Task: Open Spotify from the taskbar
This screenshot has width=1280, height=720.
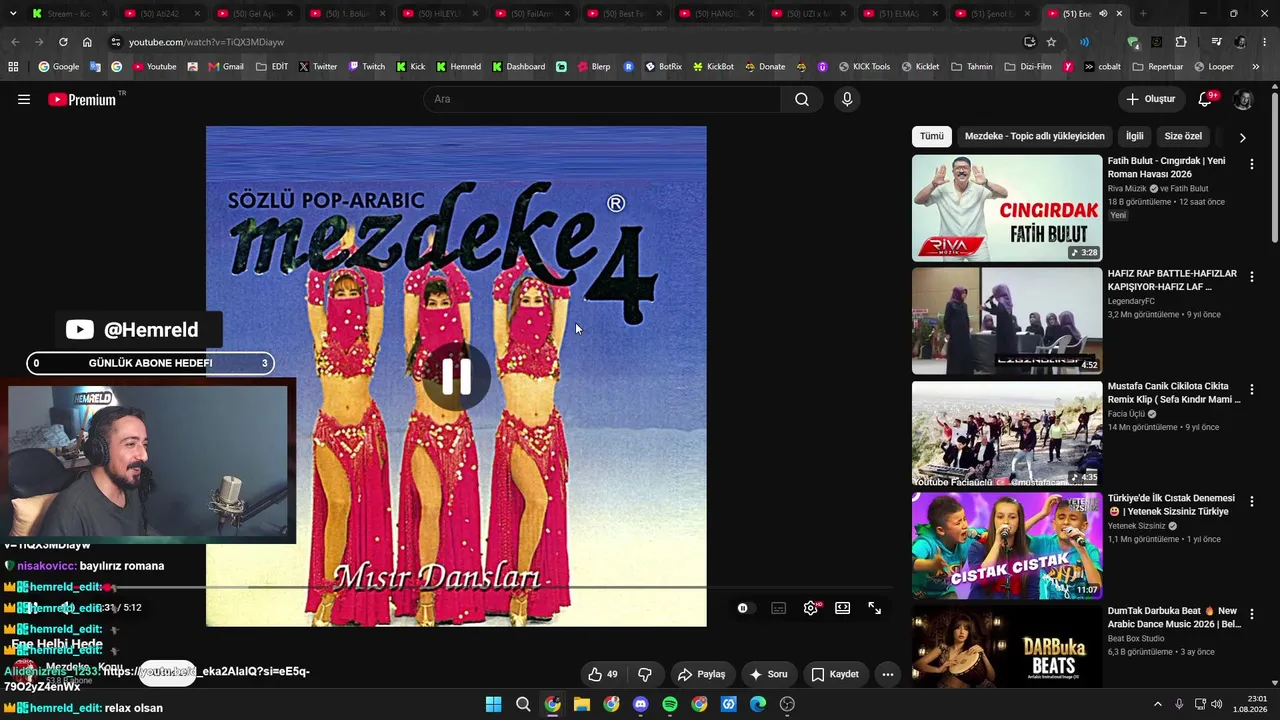Action: tap(670, 704)
